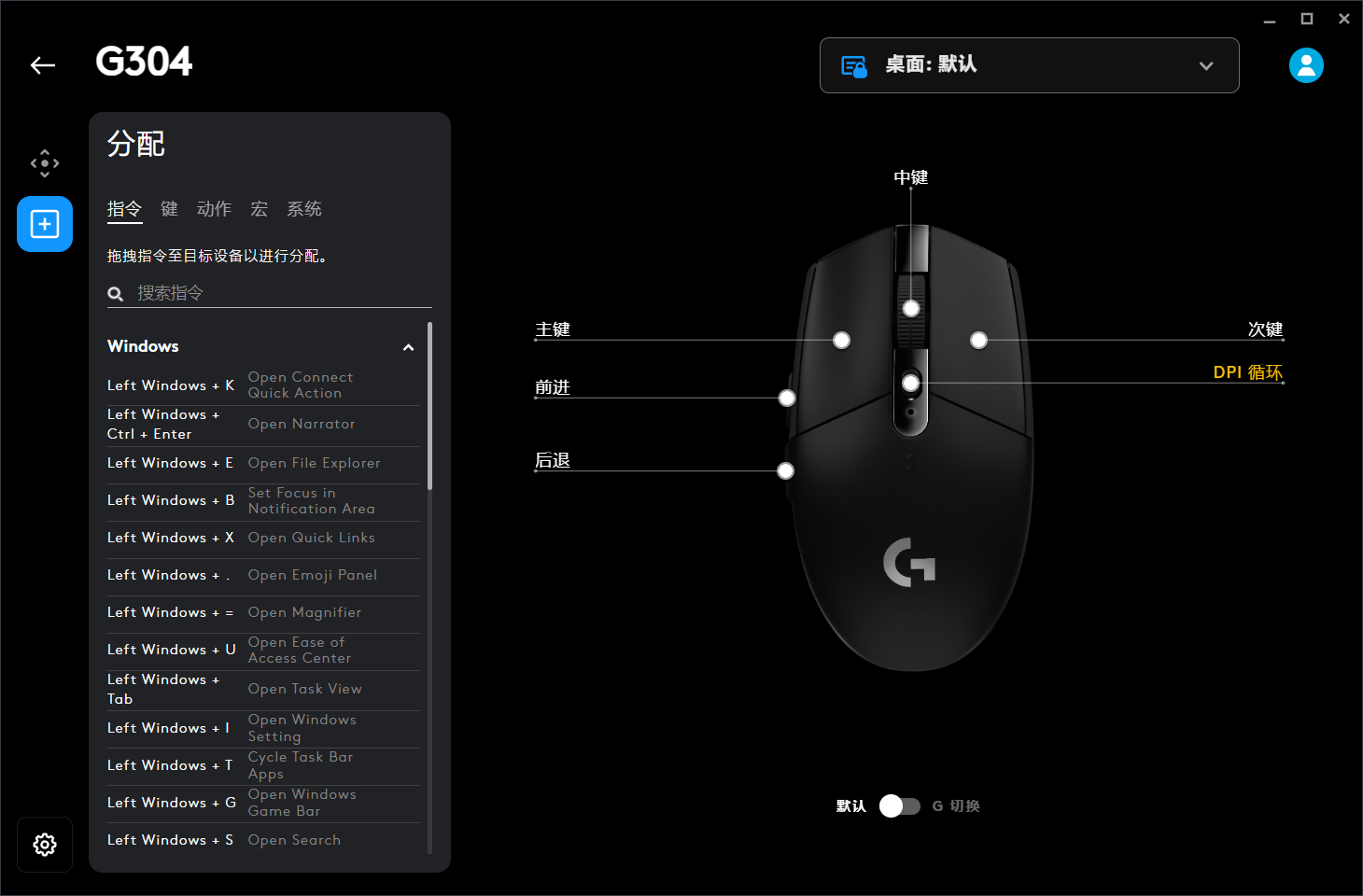Open the desktop default profile dropdown
This screenshot has height=896, width=1363.
pyautogui.click(x=1029, y=65)
